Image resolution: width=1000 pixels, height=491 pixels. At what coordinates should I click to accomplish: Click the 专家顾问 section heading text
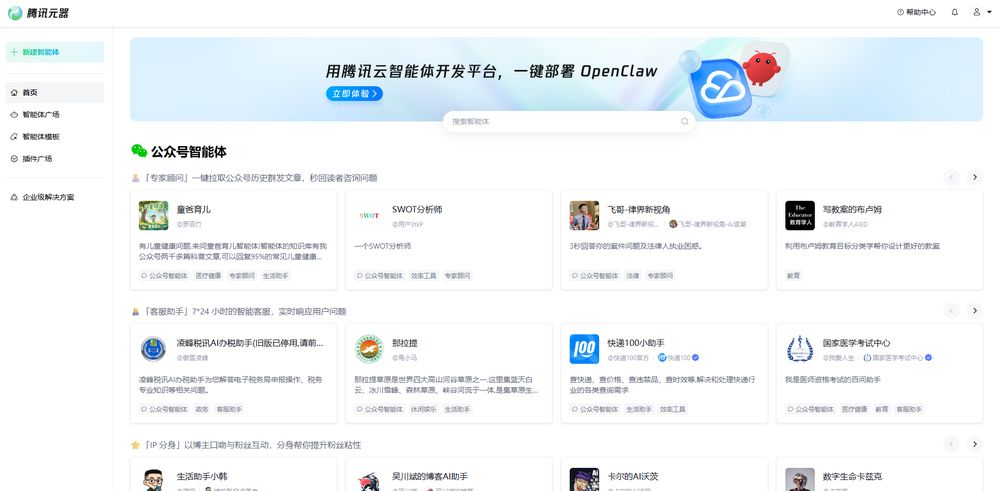coord(260,178)
